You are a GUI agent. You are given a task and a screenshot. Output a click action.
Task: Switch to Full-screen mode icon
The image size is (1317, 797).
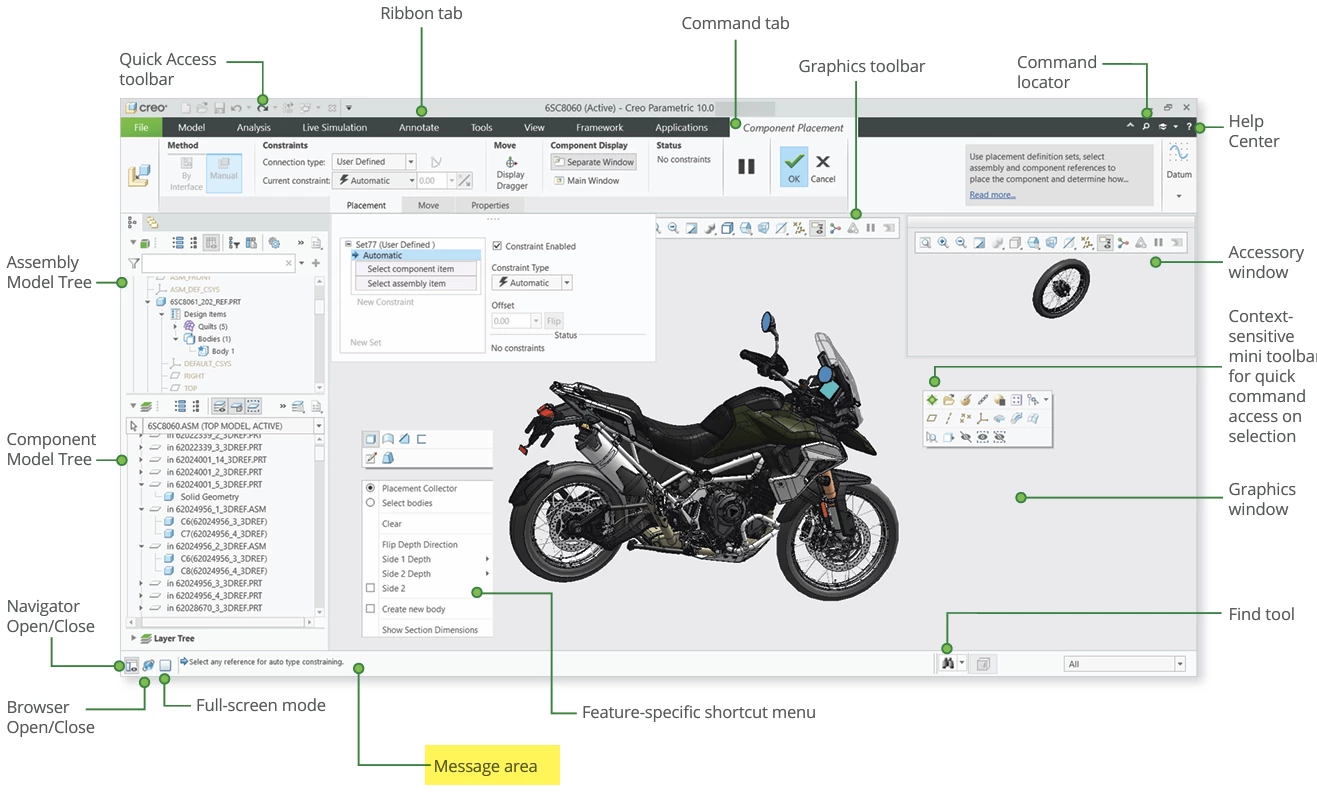pos(165,664)
